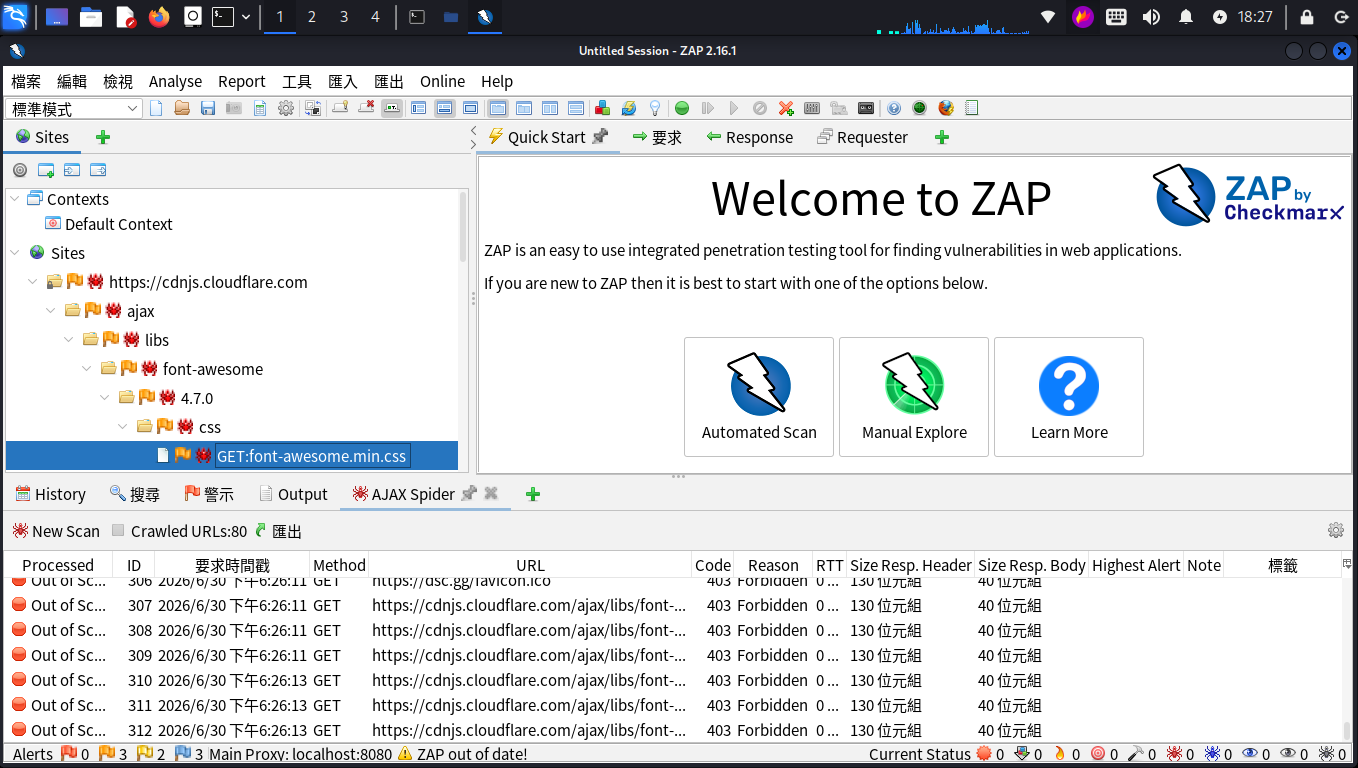
Task: Select the Default Context tree item
Action: point(108,224)
